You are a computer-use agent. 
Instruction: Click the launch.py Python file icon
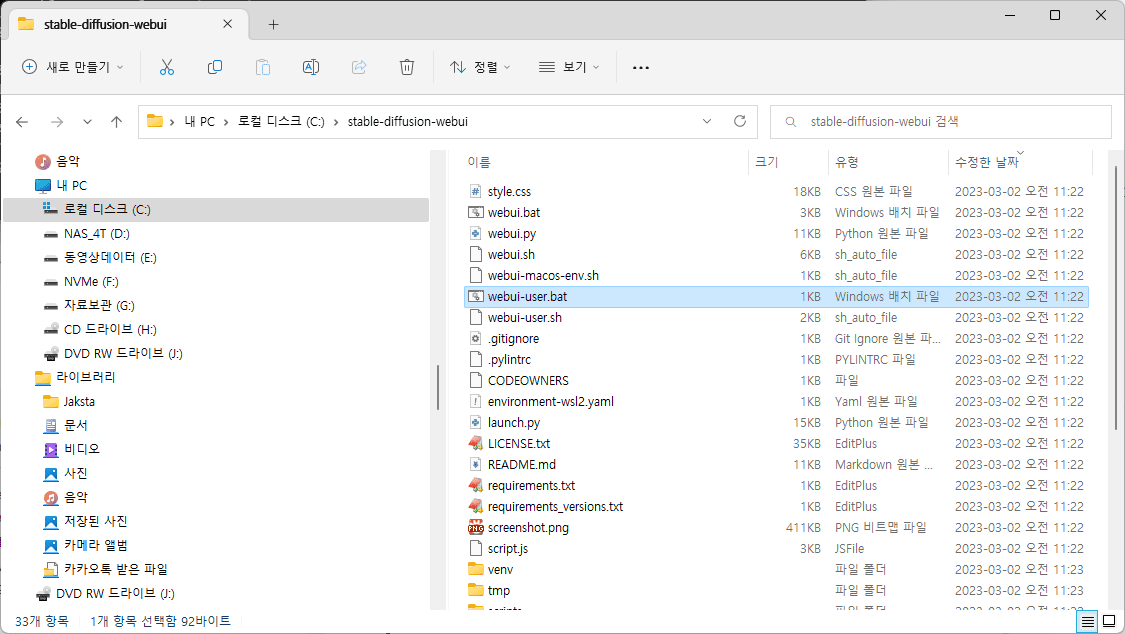(475, 422)
